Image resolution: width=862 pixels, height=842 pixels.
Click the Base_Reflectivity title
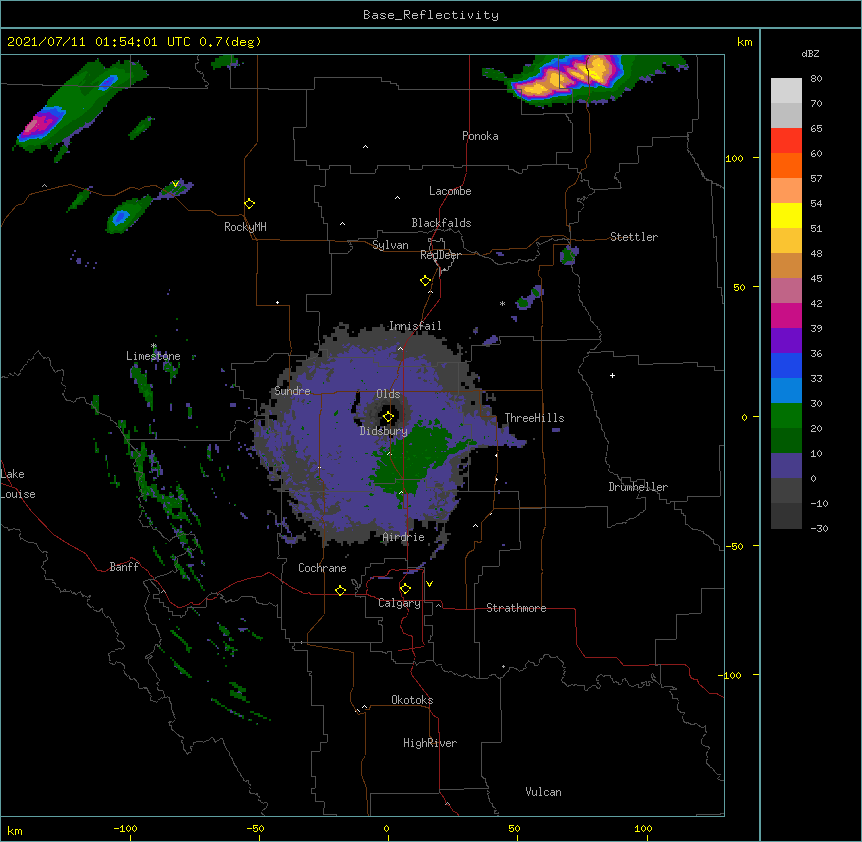pos(431,15)
